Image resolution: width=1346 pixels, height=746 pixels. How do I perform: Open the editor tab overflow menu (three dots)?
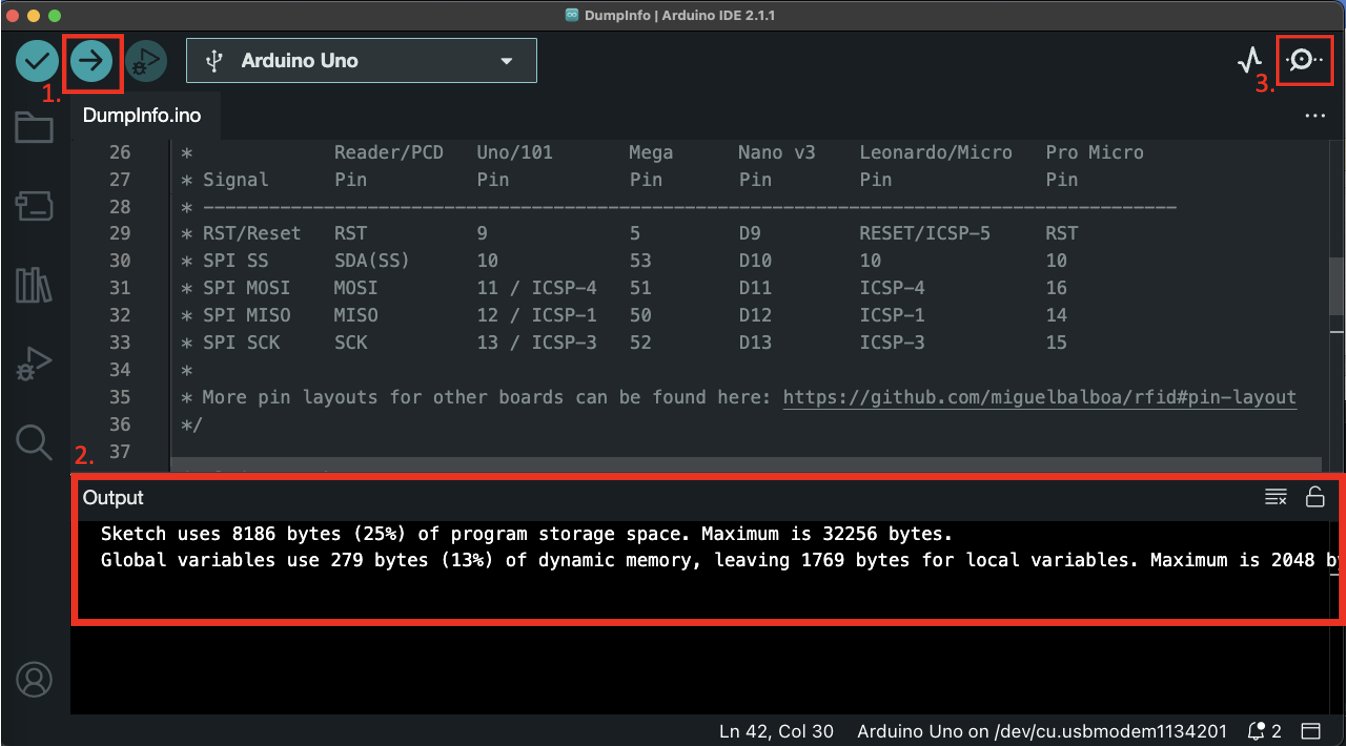[1315, 116]
